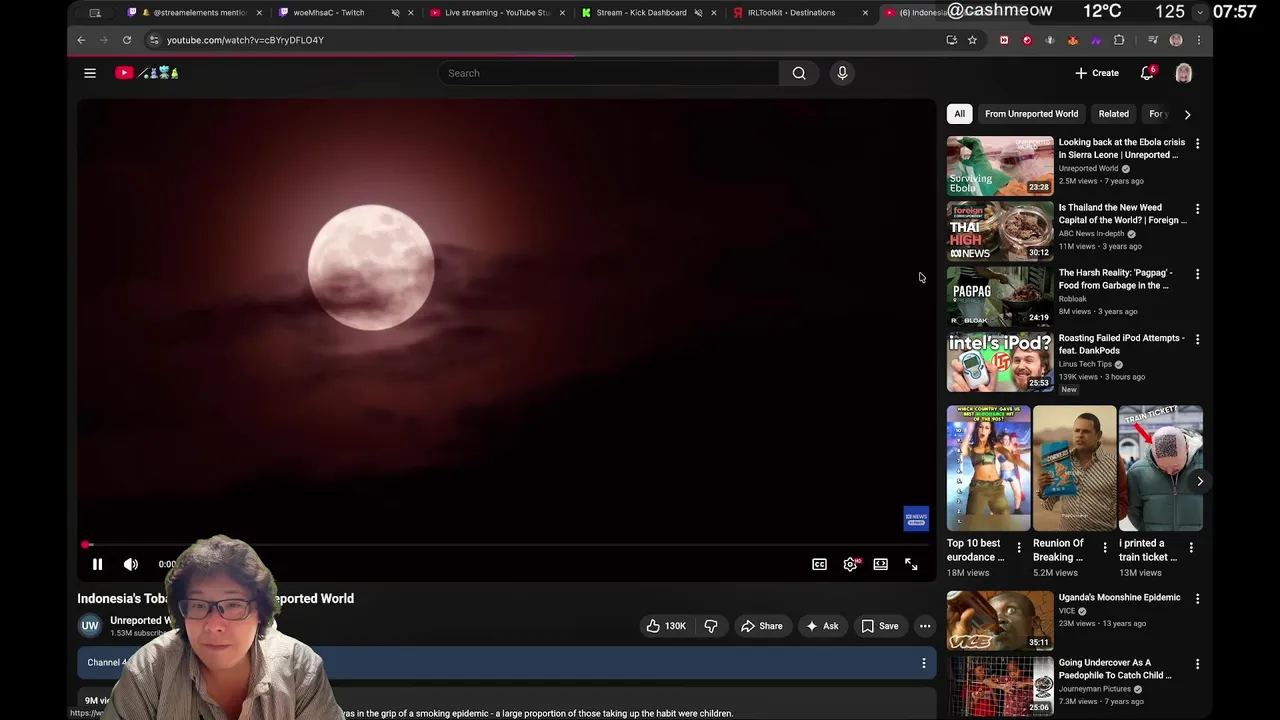Open the account avatar menu
This screenshot has width=1280, height=720.
(1183, 73)
